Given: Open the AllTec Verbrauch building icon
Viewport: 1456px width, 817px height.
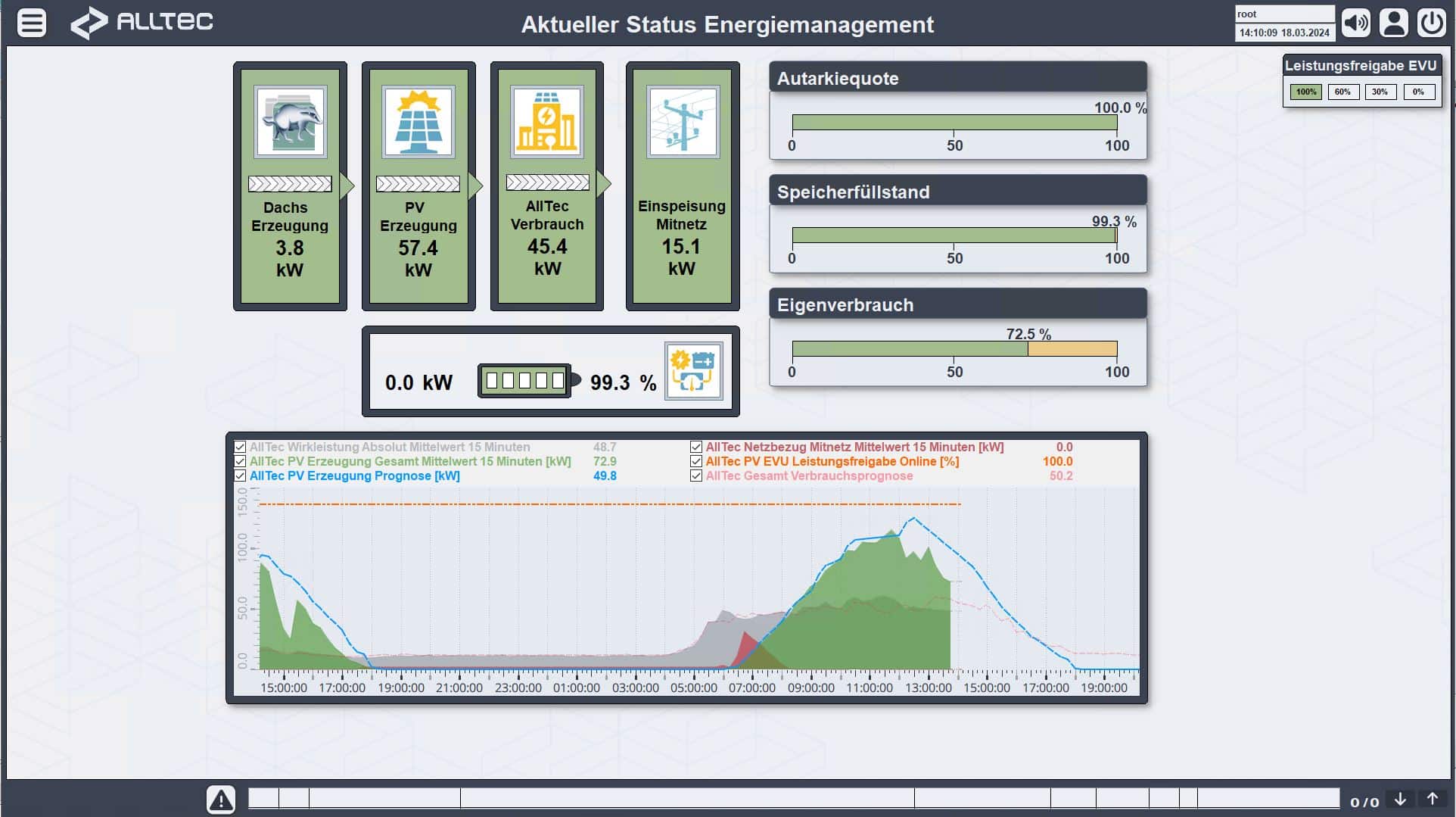Looking at the screenshot, I should pos(547,122).
